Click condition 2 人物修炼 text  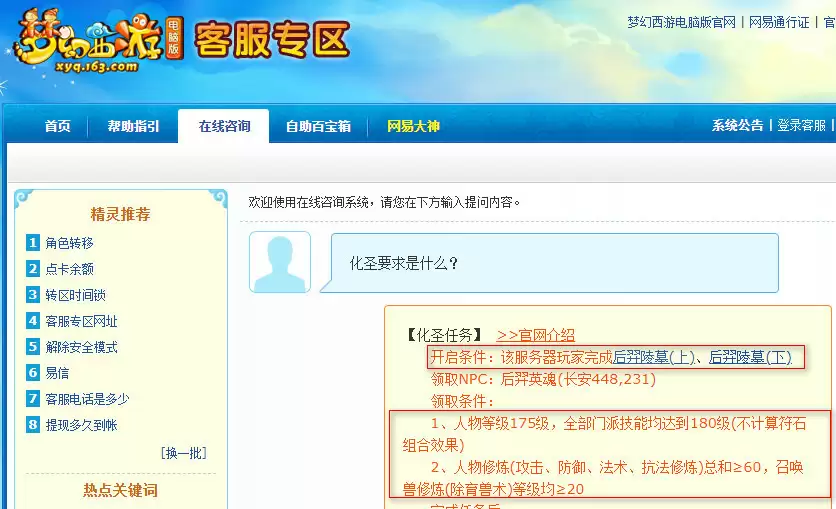[x=603, y=478]
